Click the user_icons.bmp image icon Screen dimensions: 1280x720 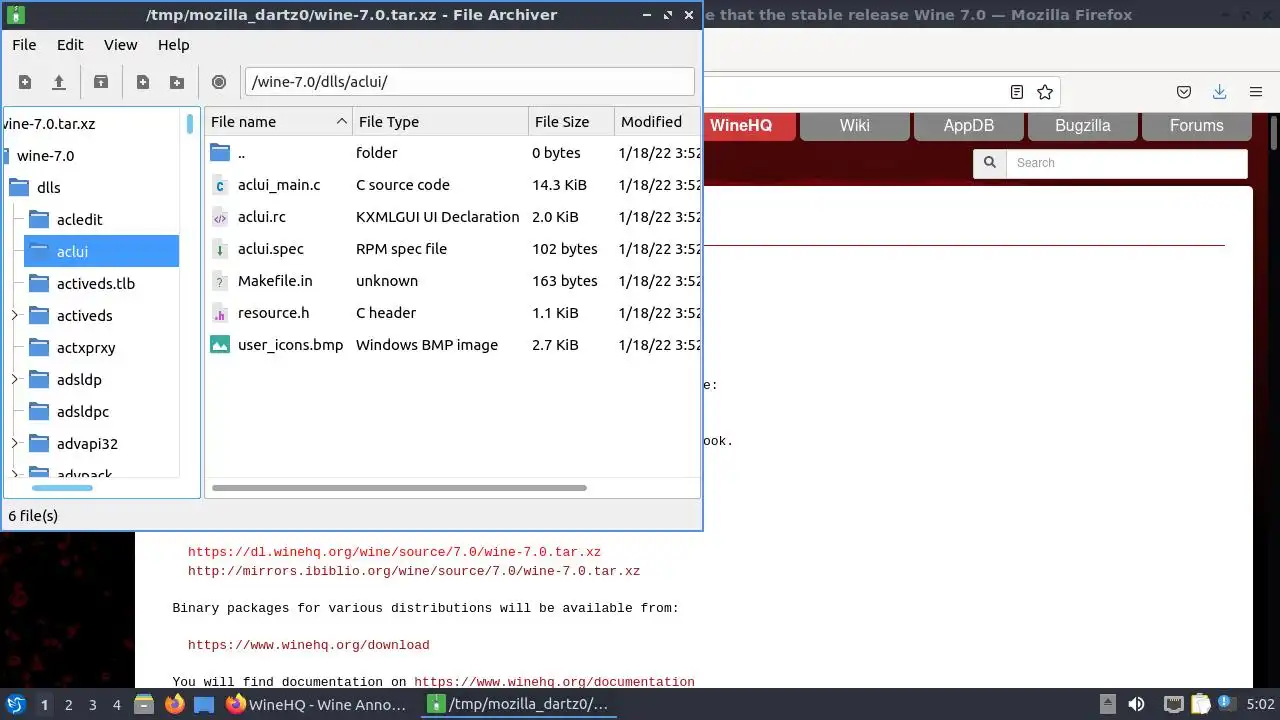click(220, 345)
